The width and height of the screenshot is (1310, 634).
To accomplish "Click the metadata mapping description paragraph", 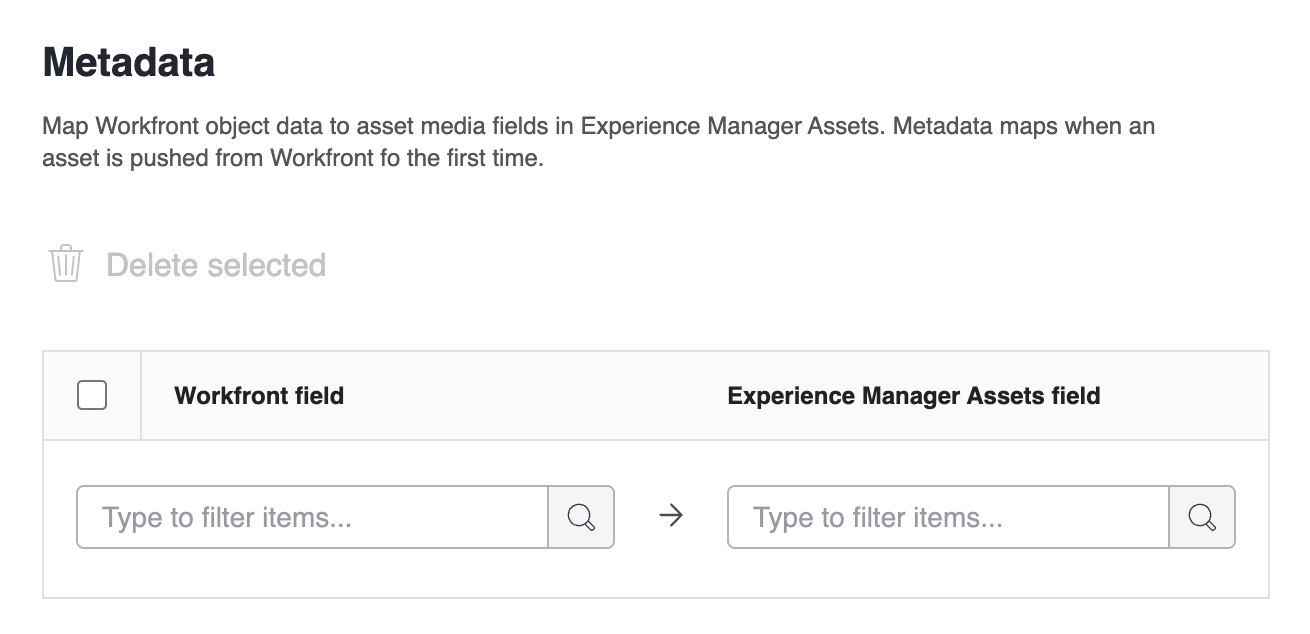I will [598, 143].
